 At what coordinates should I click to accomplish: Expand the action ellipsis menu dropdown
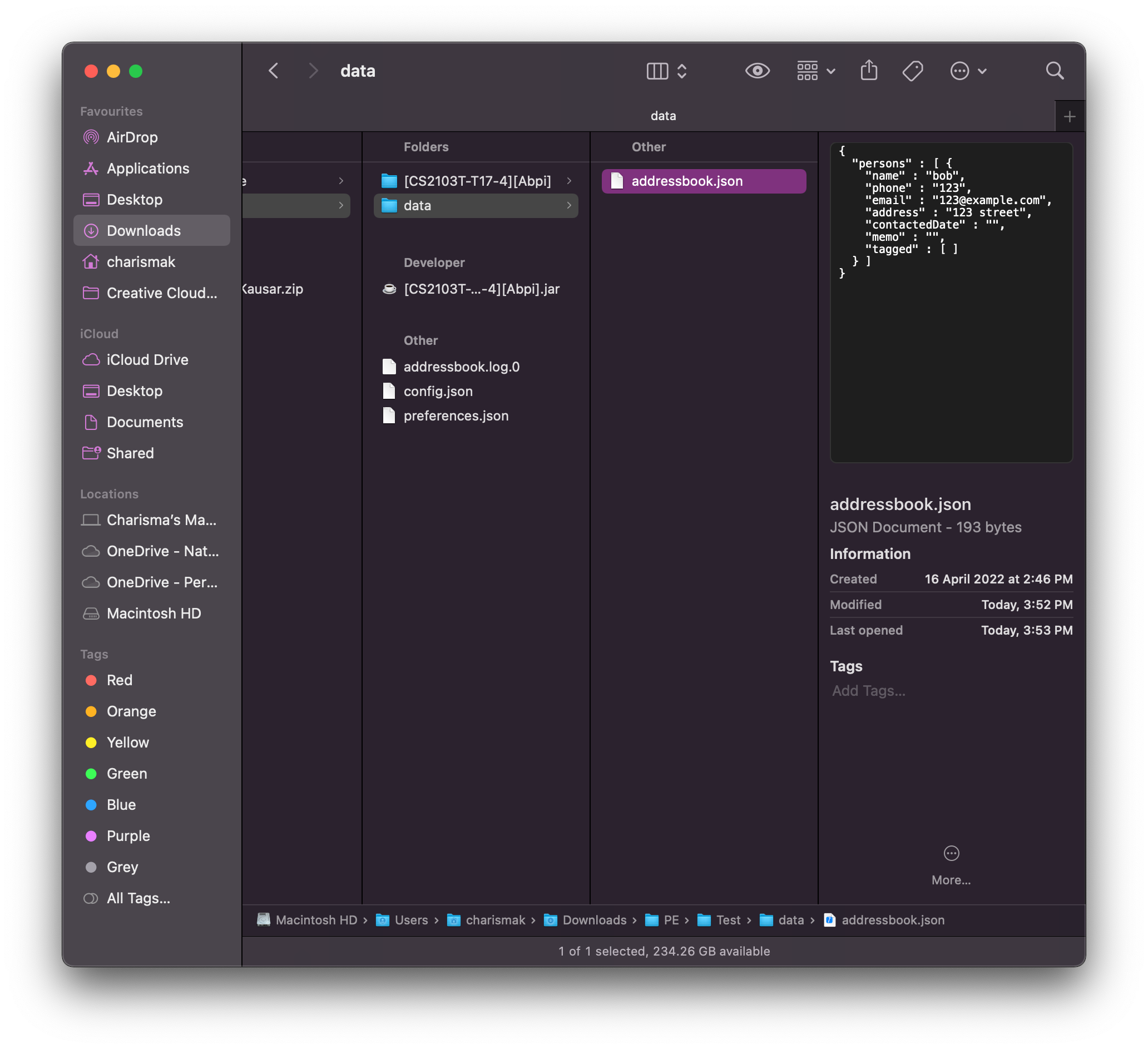(968, 71)
